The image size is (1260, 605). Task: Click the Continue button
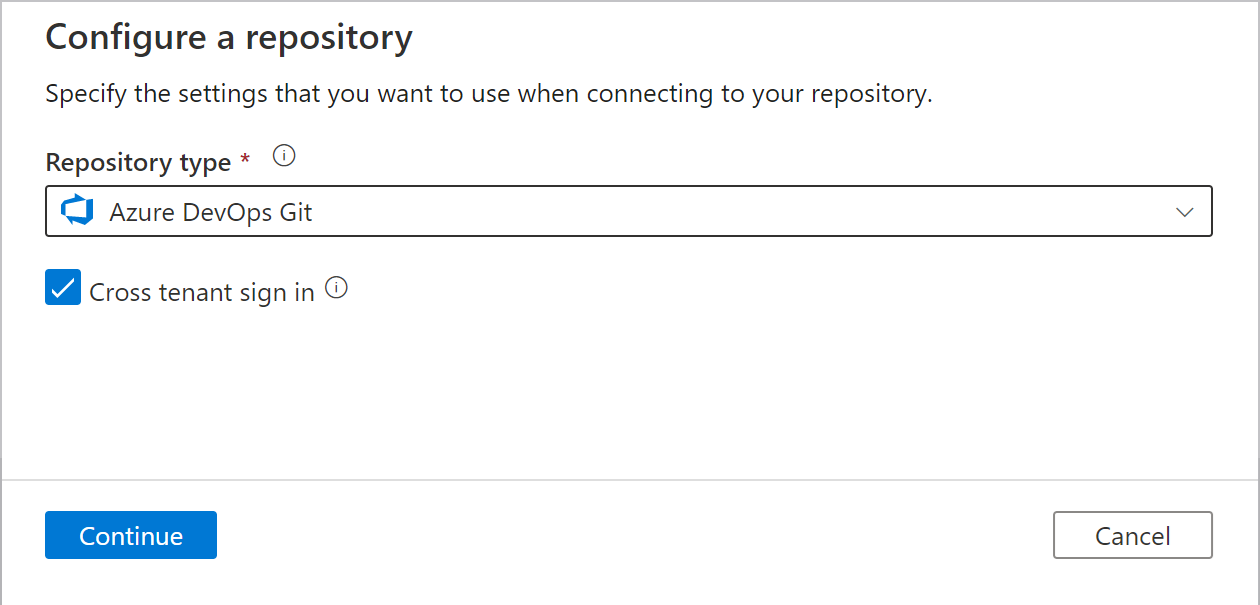click(x=131, y=535)
